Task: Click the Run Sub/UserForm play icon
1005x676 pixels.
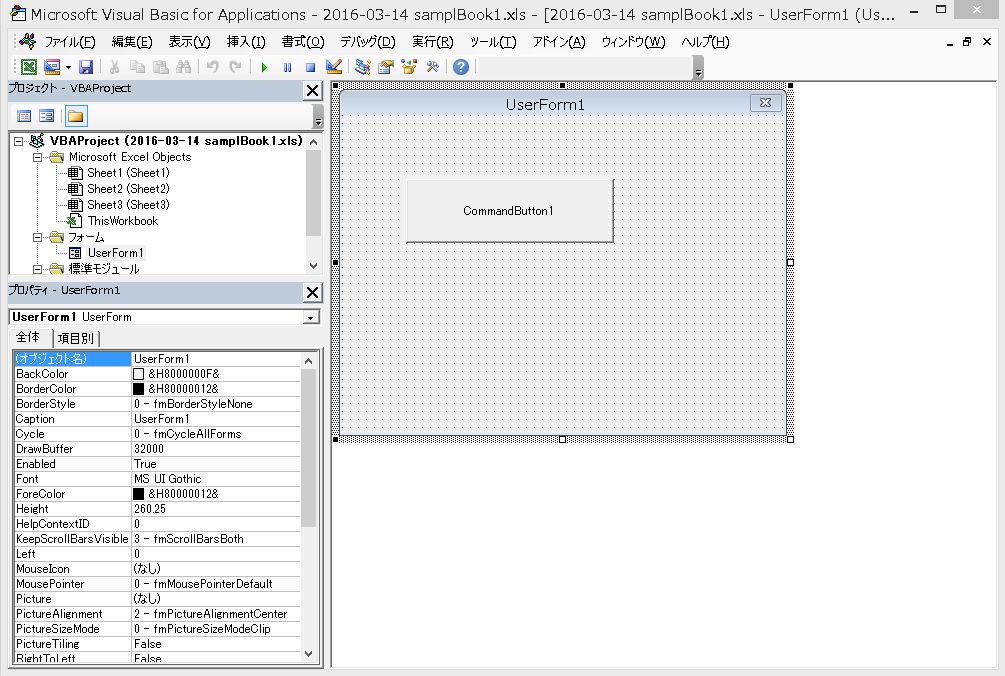Action: [264, 67]
